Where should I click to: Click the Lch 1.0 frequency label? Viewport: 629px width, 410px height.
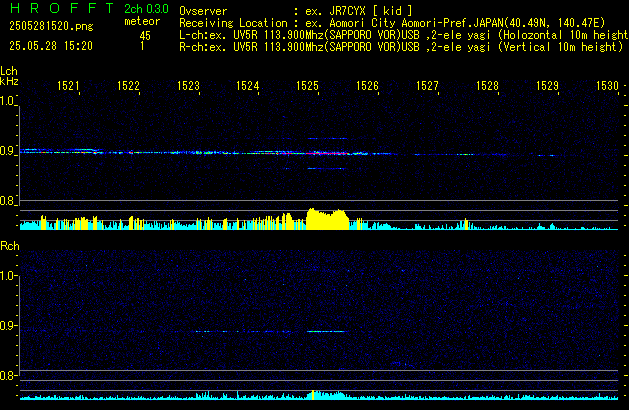coord(7,101)
